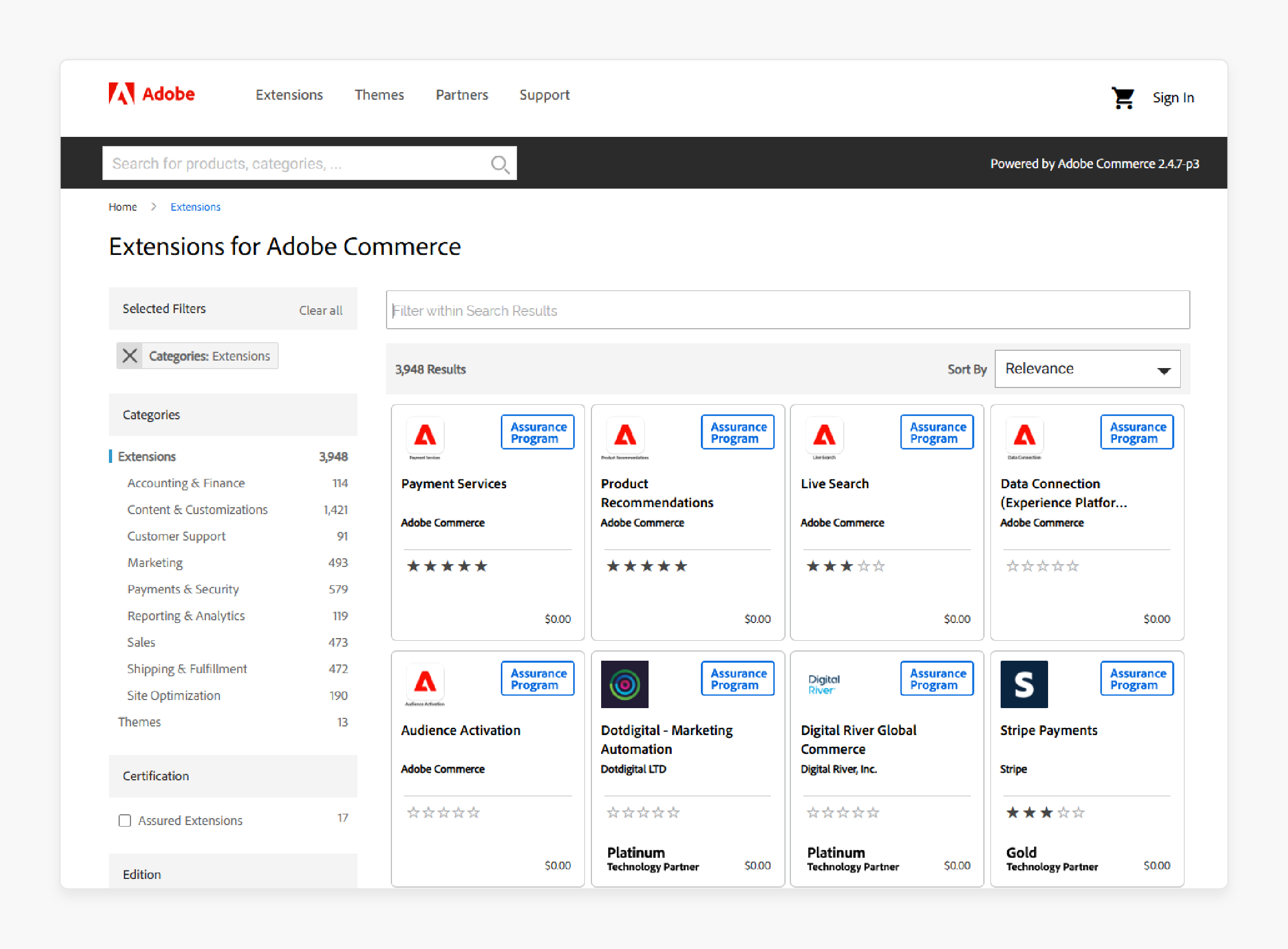Filter by Sales category
The width and height of the screenshot is (1288, 949).
(141, 642)
